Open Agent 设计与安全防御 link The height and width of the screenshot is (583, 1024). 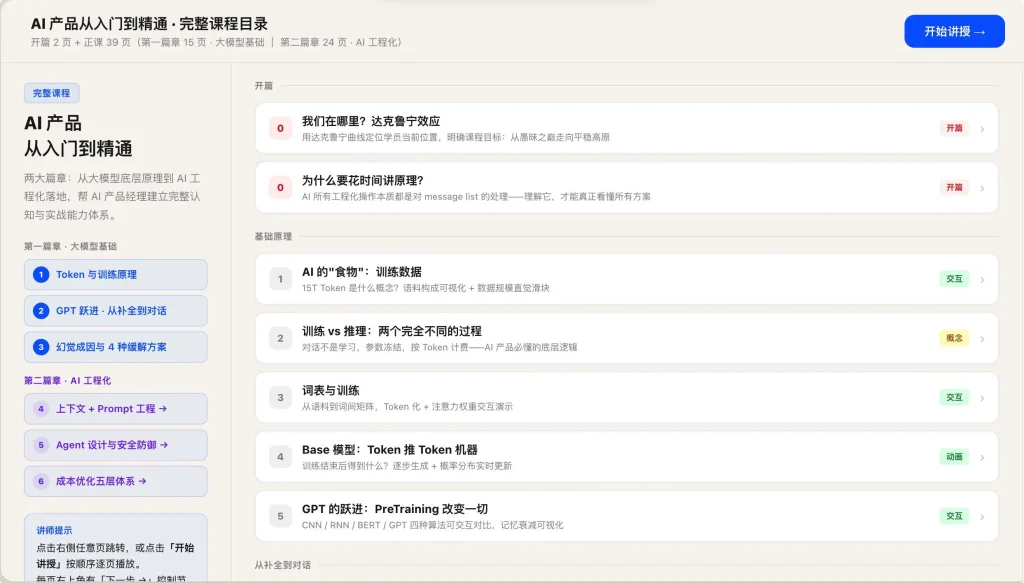tap(115, 445)
